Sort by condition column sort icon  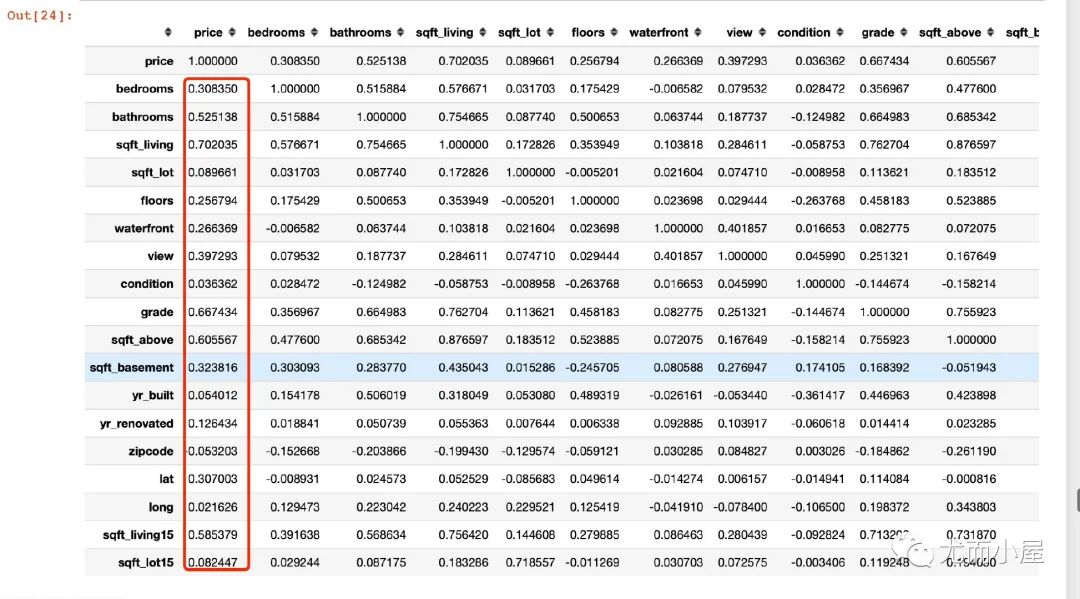click(840, 32)
